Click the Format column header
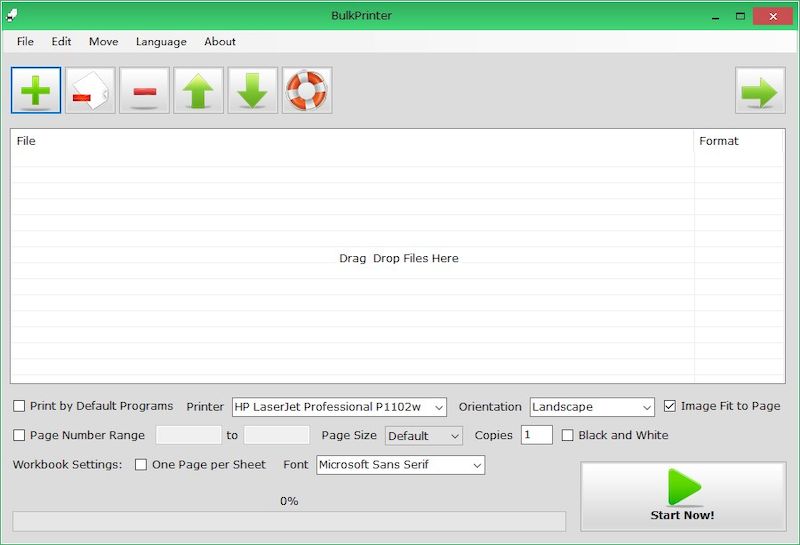This screenshot has width=800, height=545. pos(739,141)
